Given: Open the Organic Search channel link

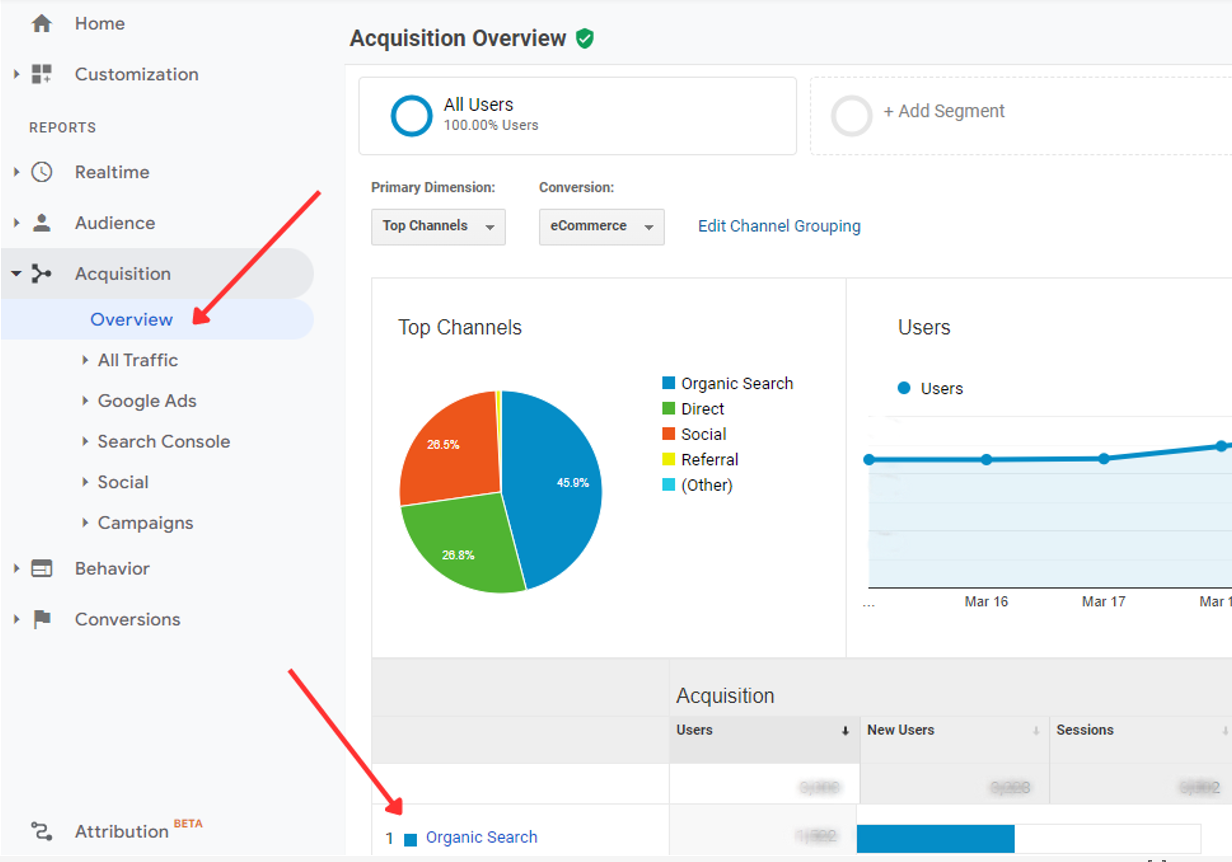Looking at the screenshot, I should (x=481, y=837).
